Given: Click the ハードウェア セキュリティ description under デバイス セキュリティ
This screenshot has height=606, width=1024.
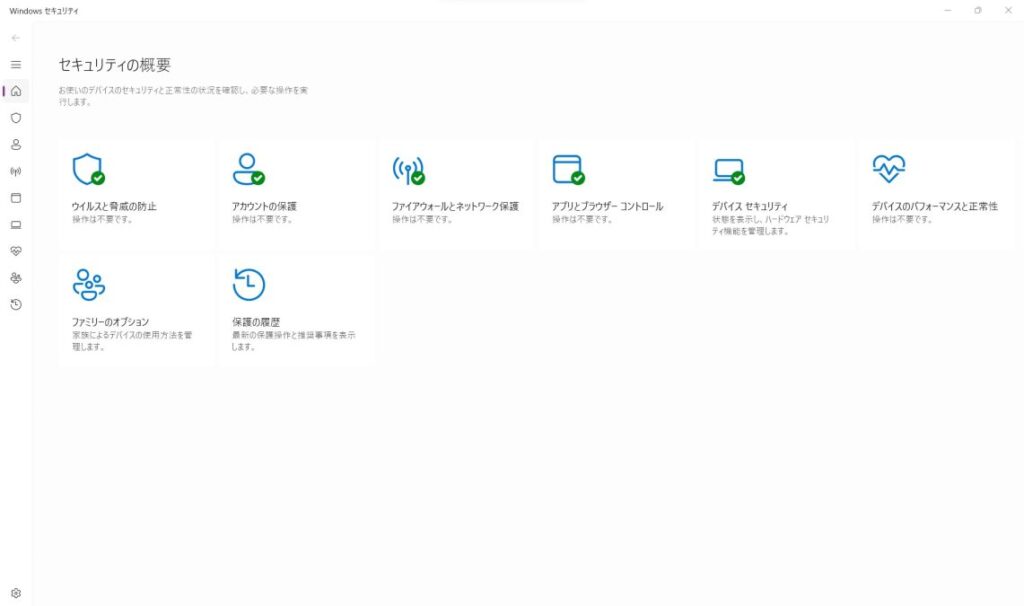Looking at the screenshot, I should 771,225.
